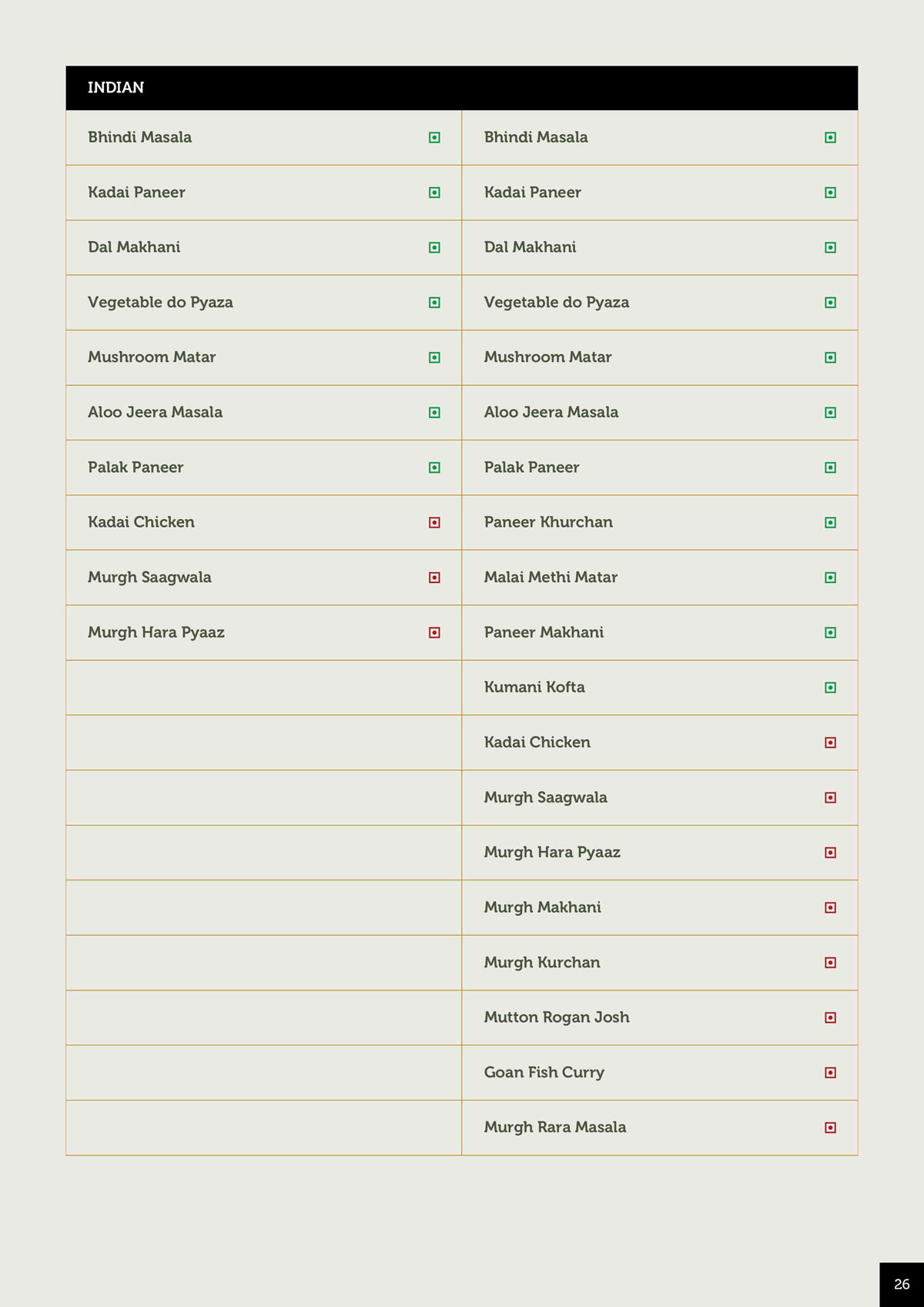Image resolution: width=924 pixels, height=1307 pixels.
Task: Click the green veg icon beside Paneer Khurchan
Action: (830, 523)
